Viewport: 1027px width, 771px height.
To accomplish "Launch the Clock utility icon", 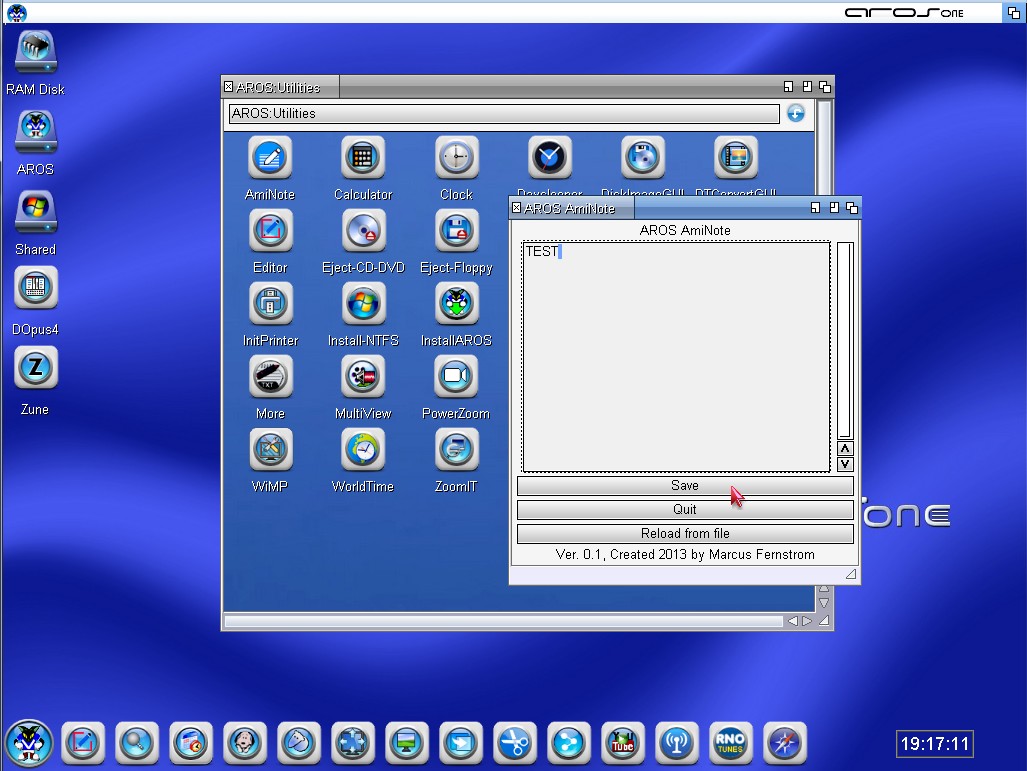I will (x=456, y=158).
